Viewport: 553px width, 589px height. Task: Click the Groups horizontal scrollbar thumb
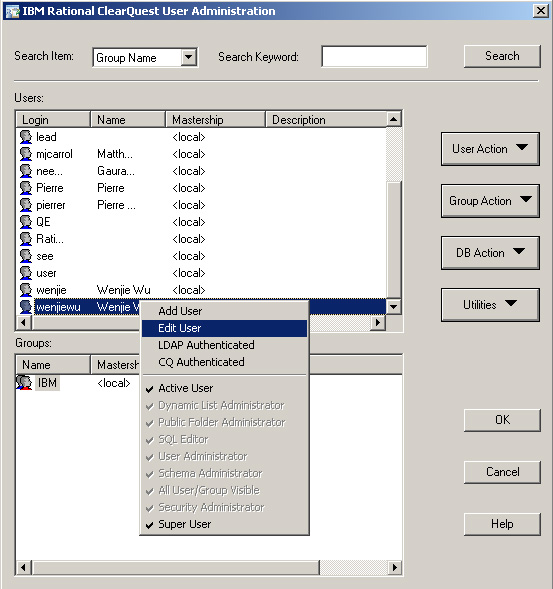175,567
